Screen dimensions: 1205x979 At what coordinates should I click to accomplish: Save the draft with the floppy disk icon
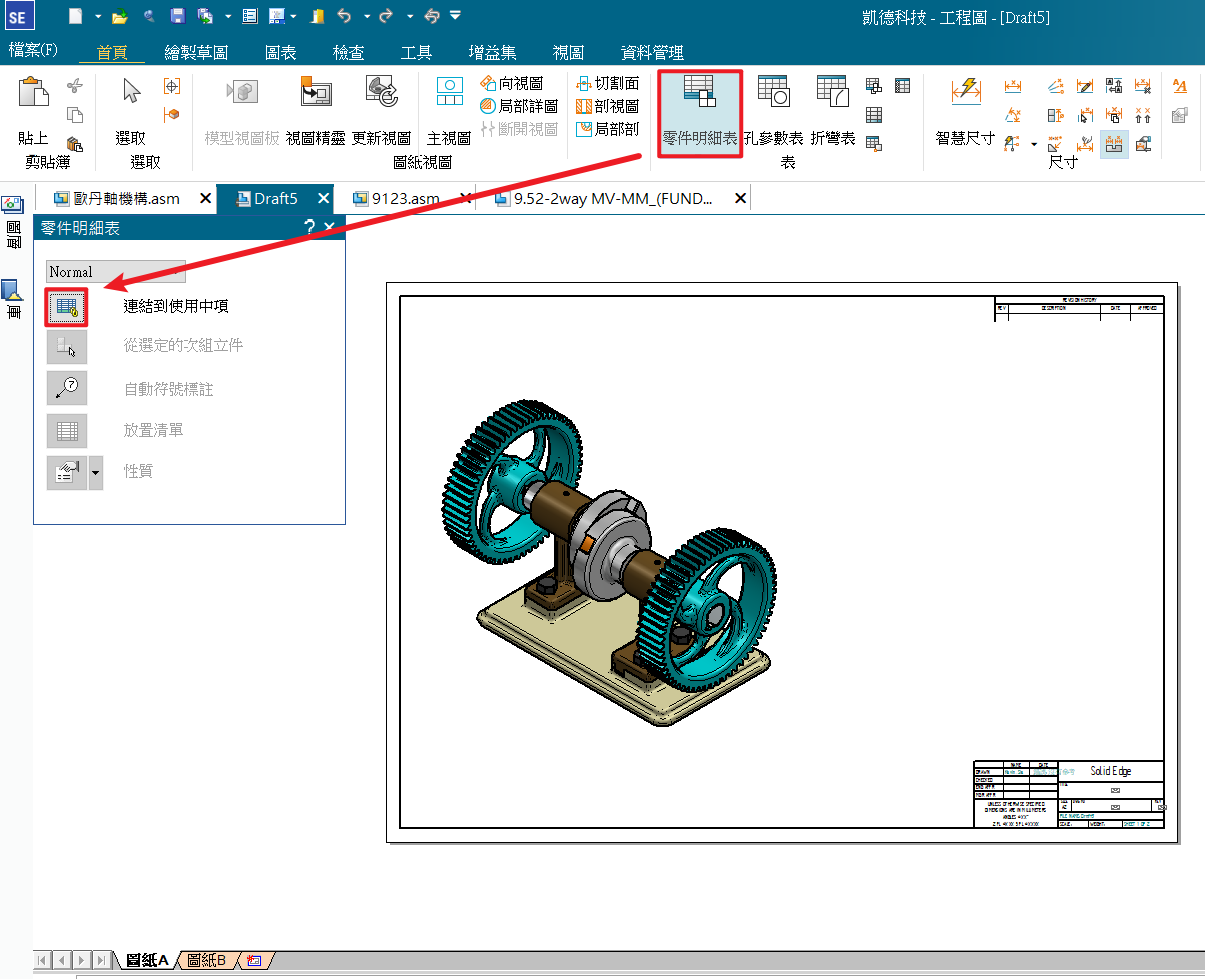177,16
